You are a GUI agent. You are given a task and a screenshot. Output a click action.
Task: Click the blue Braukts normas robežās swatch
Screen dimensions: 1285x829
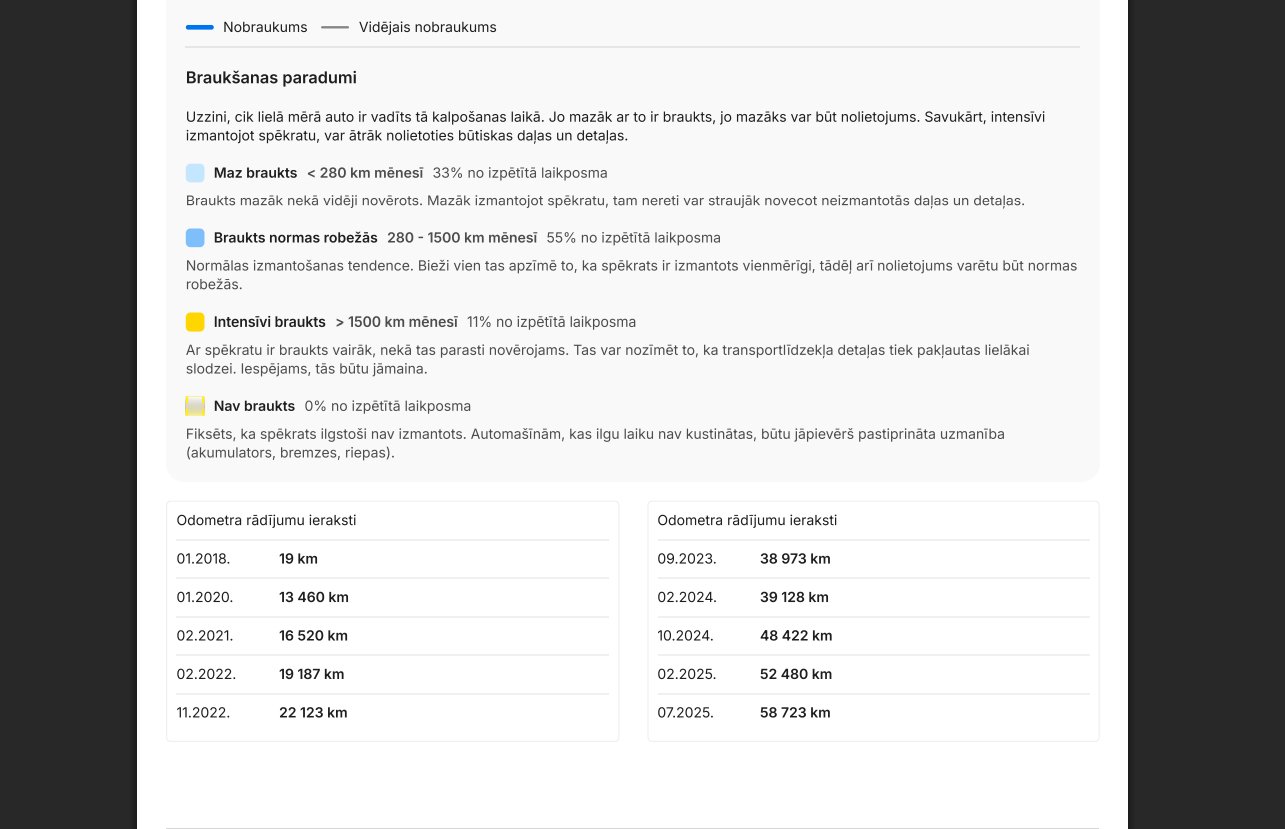click(195, 238)
